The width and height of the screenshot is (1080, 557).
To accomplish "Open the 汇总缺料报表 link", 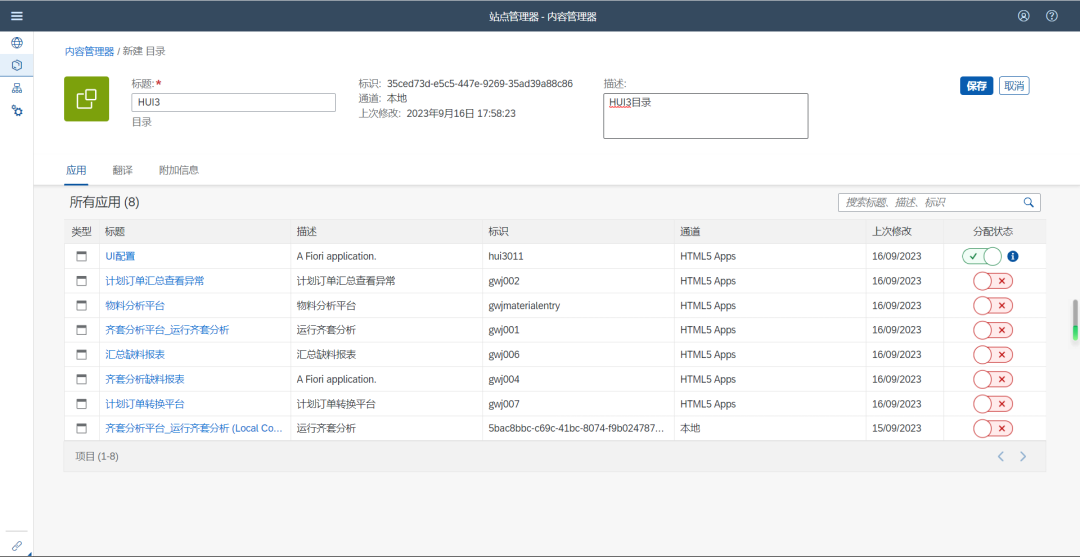I will pos(135,355).
